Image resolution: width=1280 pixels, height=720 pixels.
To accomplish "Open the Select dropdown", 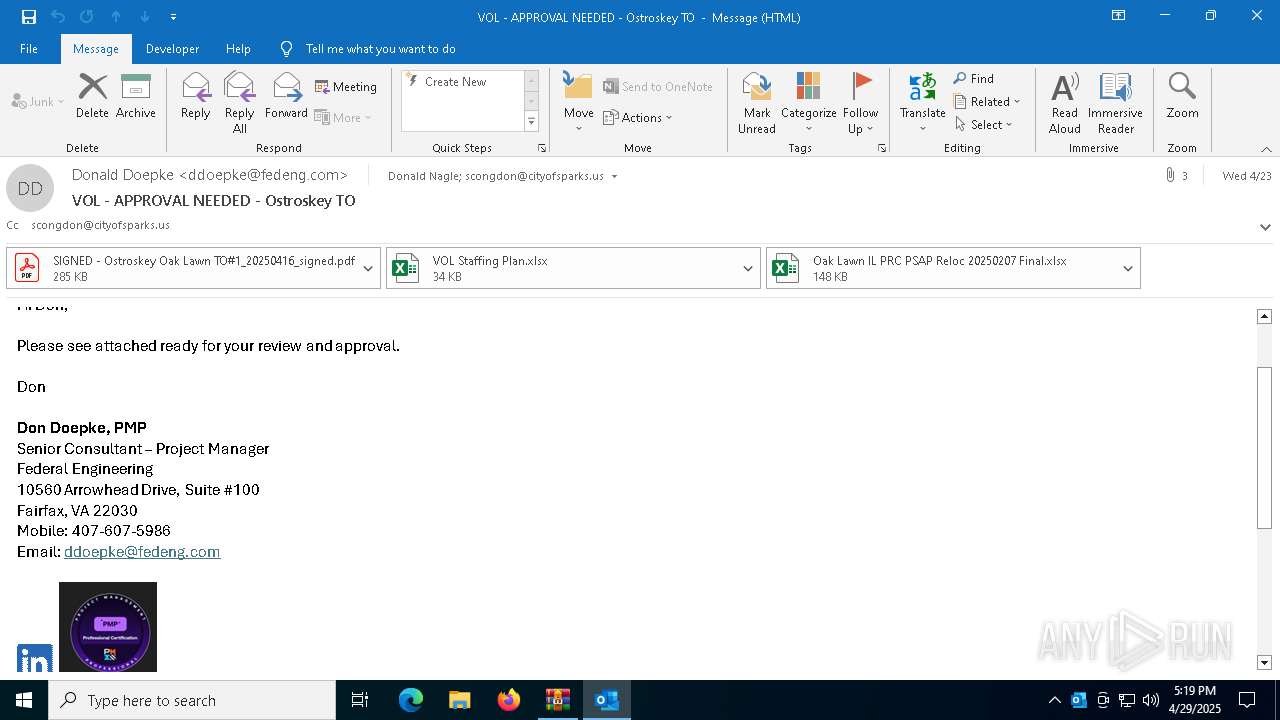I will [983, 125].
